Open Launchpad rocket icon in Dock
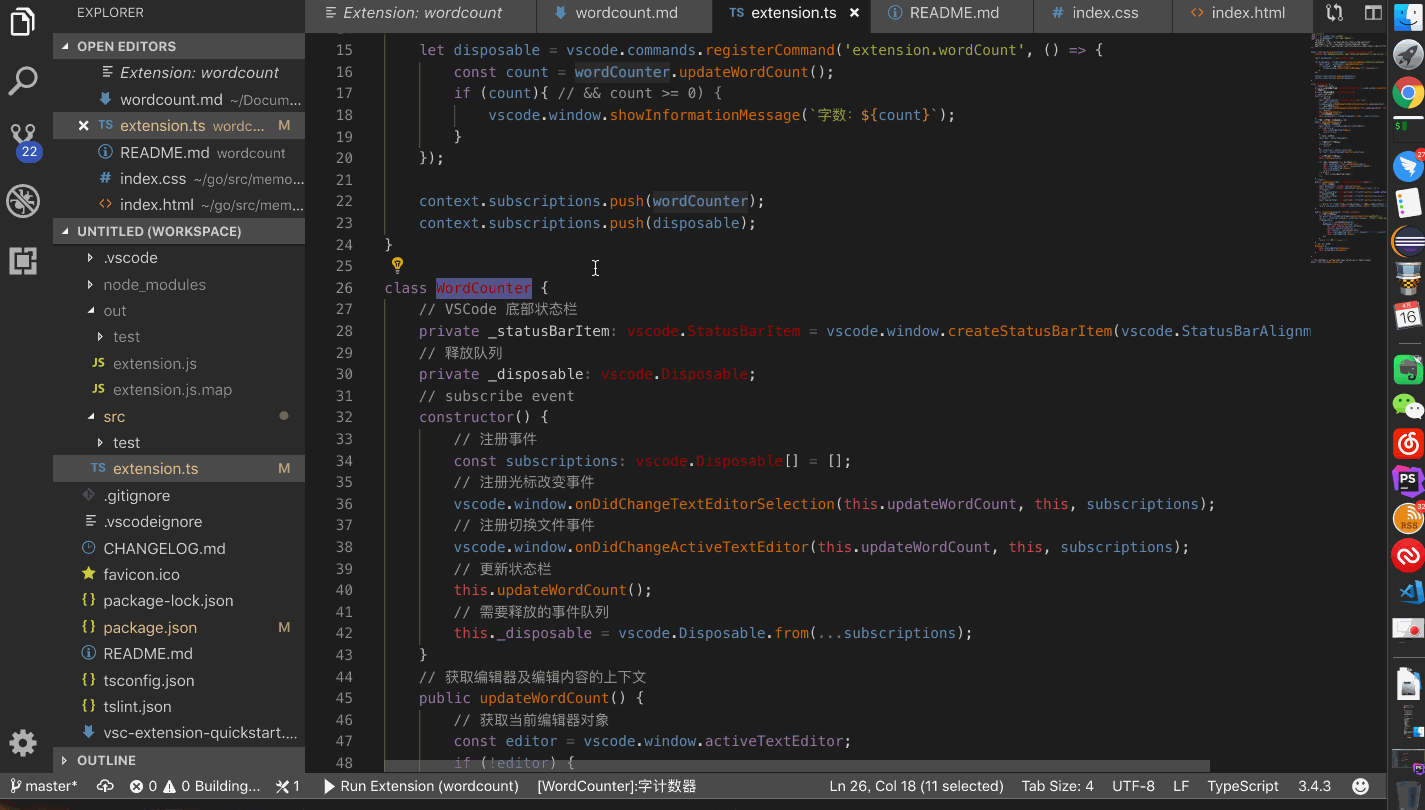1425x810 pixels. (x=1408, y=55)
